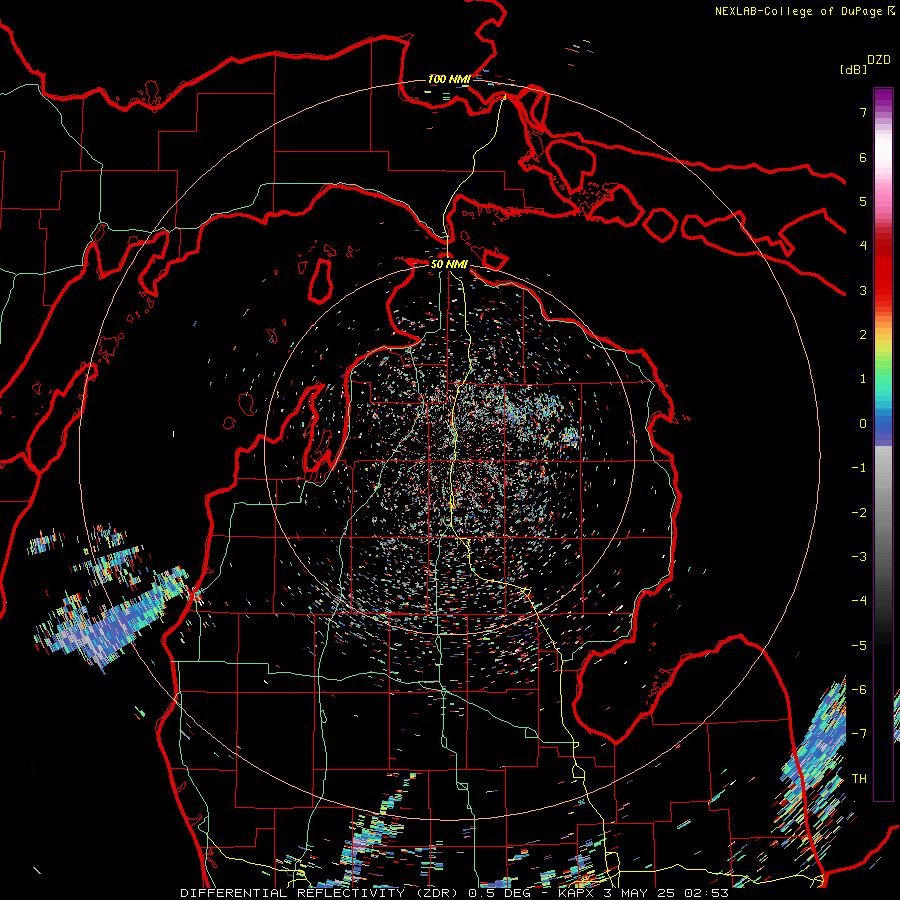Viewport: 900px width, 900px height.
Task: Select the positive 3 scale value
Action: point(863,290)
